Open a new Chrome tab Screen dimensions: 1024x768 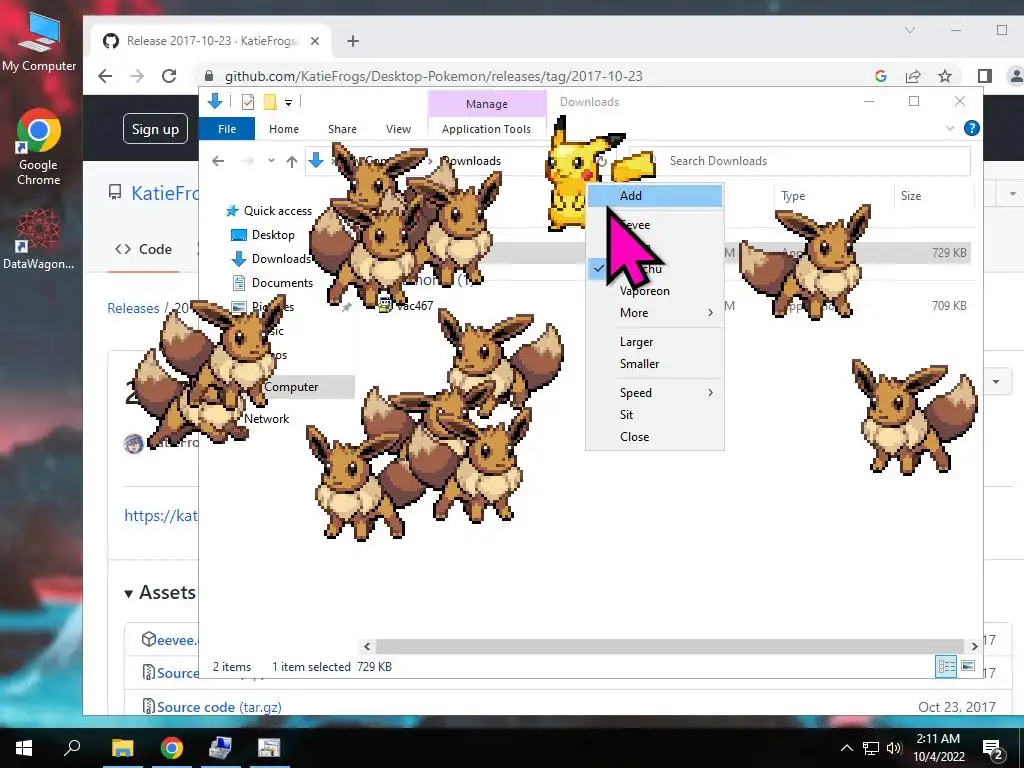point(353,41)
